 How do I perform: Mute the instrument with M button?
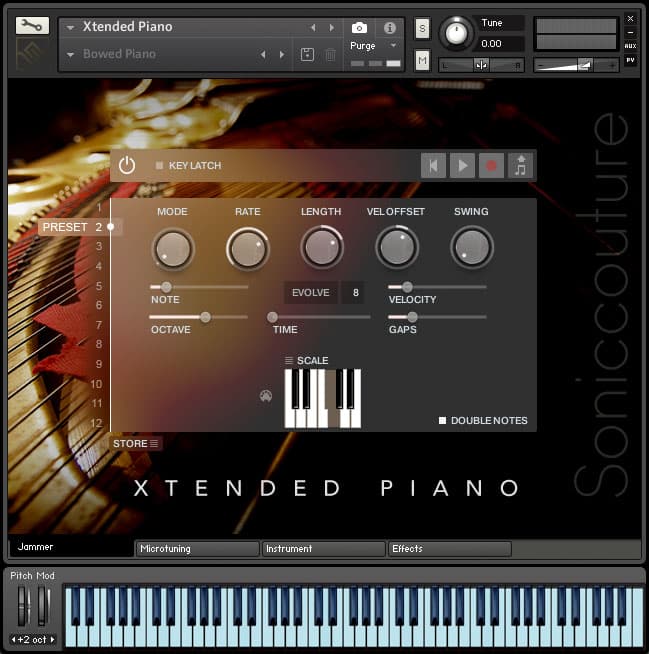point(422,61)
